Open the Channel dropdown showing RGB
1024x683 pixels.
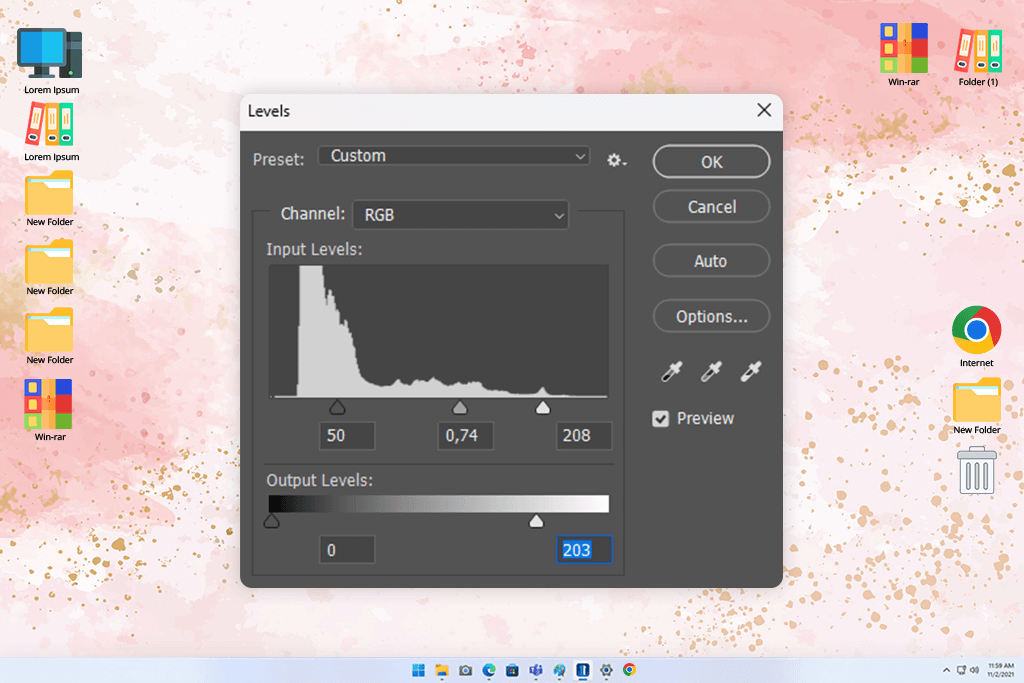coord(460,214)
